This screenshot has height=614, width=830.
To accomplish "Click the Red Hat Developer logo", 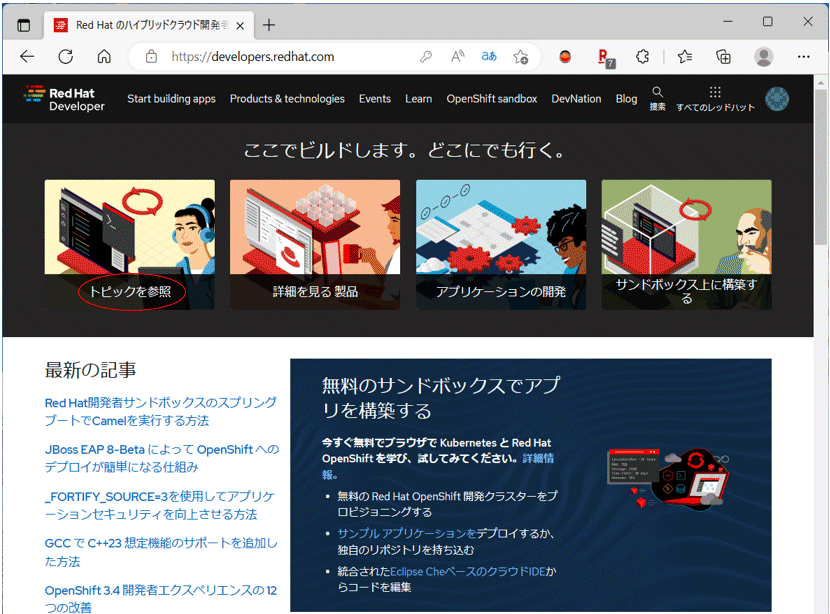I will point(65,98).
